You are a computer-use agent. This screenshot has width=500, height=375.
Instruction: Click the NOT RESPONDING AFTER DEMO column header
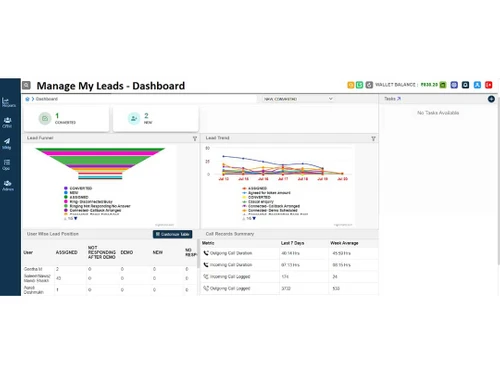click(102, 252)
